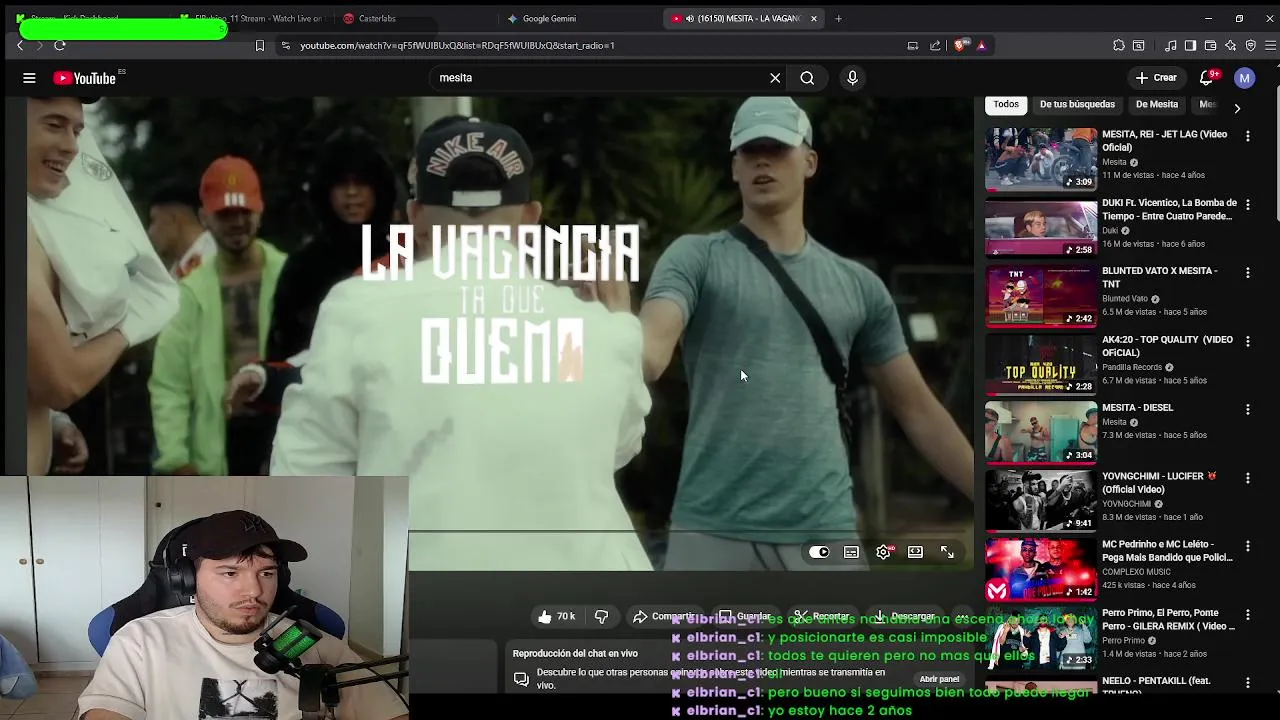Open browser main menu hamburger

[1271, 45]
